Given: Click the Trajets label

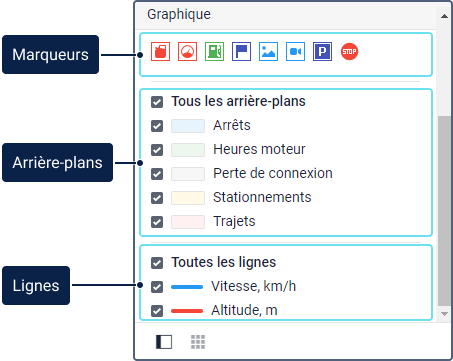Looking at the screenshot, I should [x=234, y=222].
